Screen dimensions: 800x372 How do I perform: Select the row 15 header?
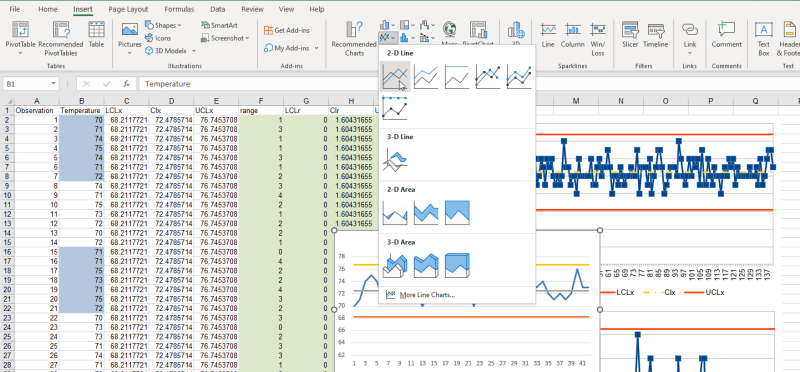click(7, 242)
